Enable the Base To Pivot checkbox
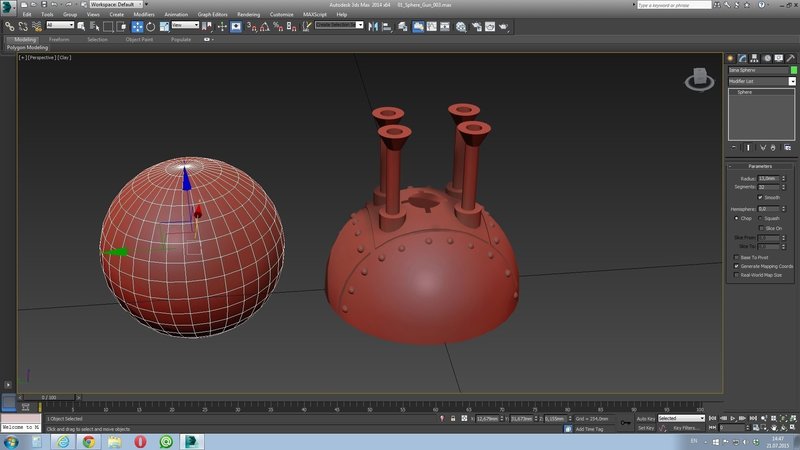Screen dimensions: 800x450 [736, 257]
